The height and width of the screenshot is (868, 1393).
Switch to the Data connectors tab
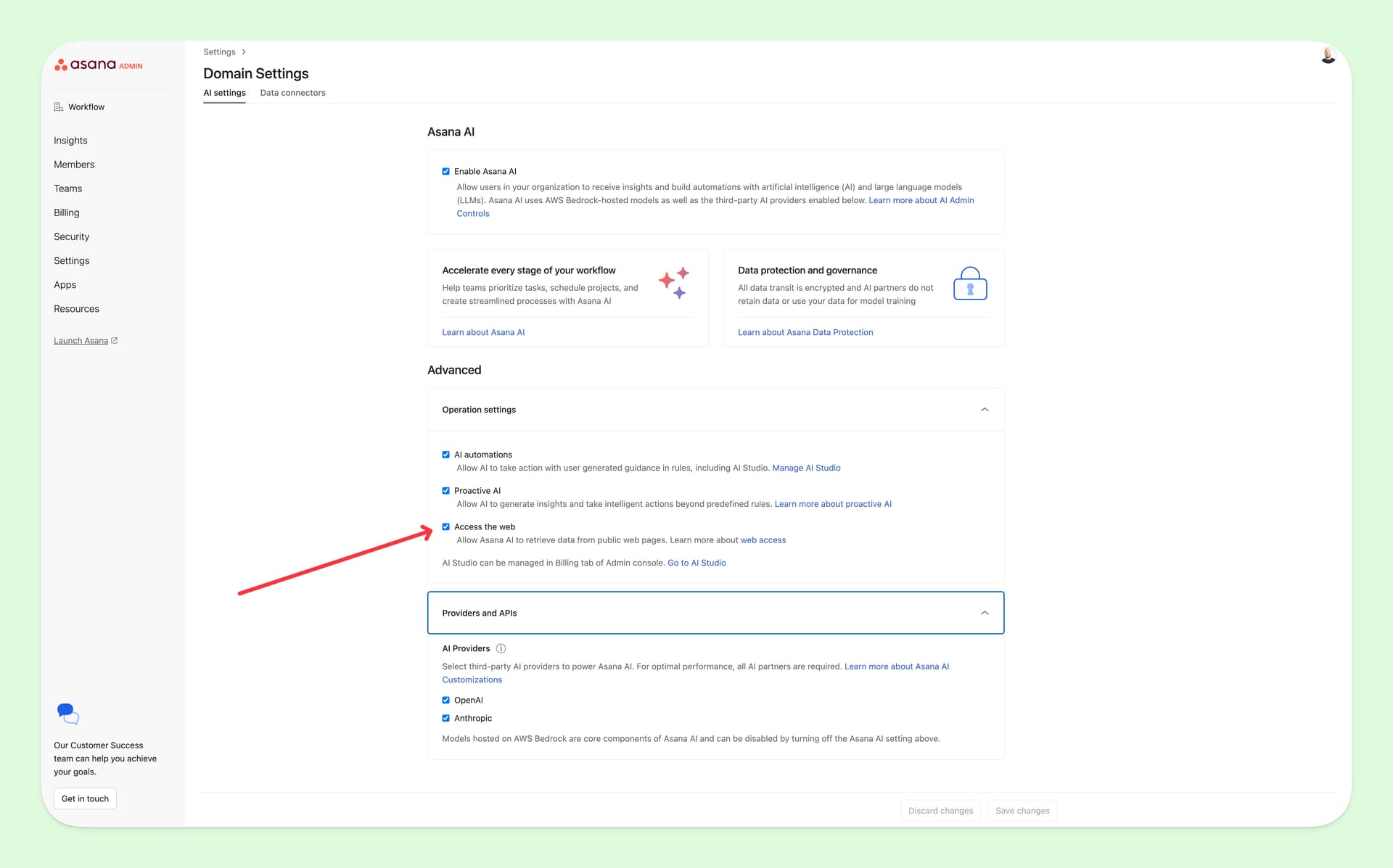(x=292, y=93)
